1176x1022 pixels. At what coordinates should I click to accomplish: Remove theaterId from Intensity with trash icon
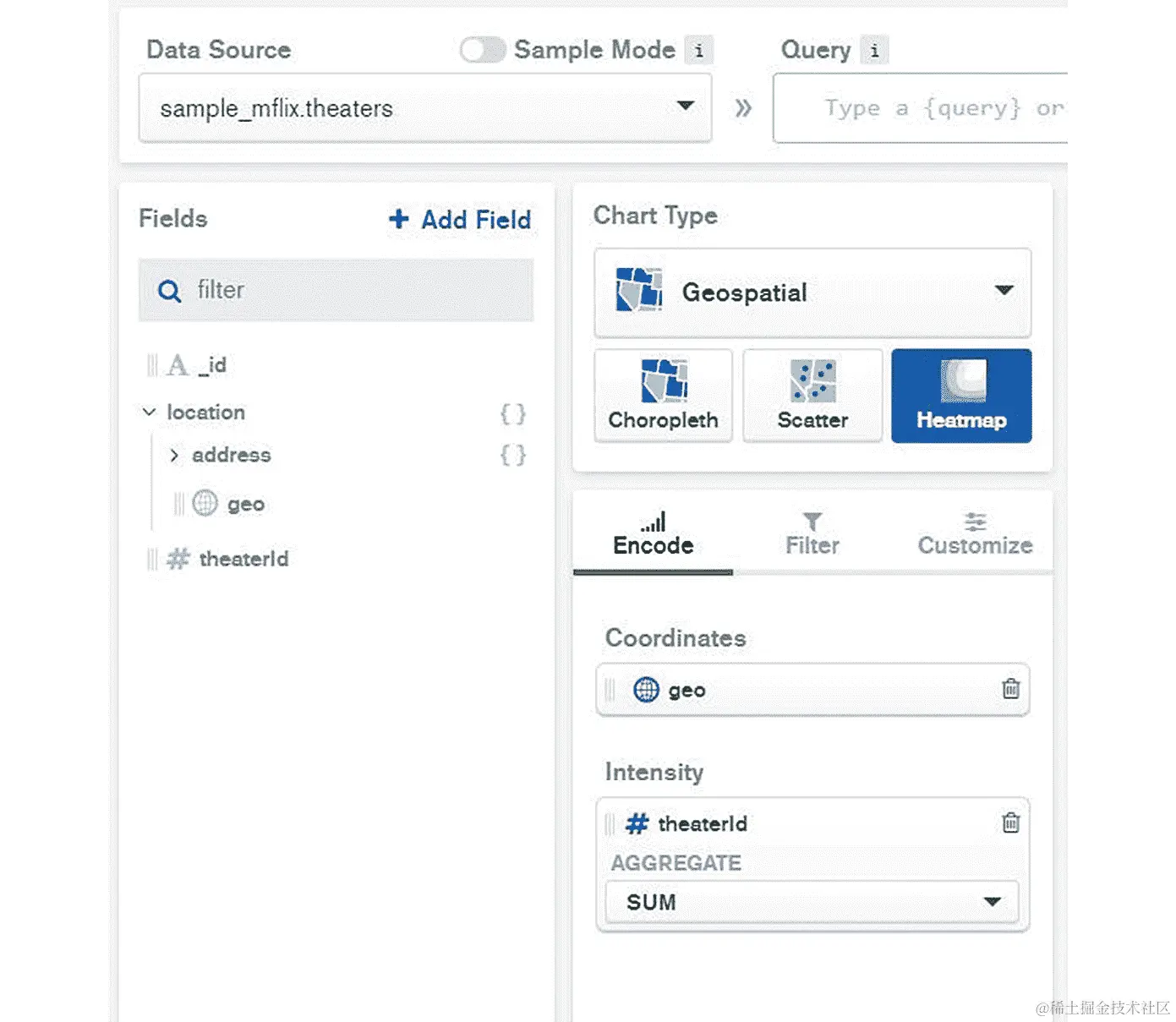click(1010, 823)
